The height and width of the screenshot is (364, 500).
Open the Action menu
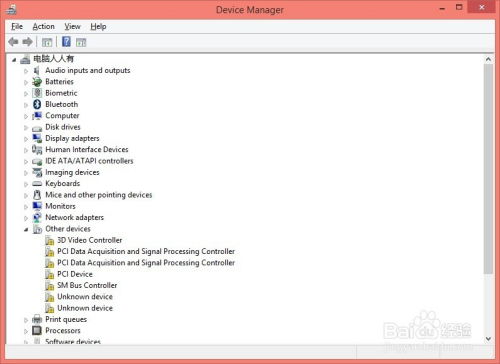(x=43, y=26)
